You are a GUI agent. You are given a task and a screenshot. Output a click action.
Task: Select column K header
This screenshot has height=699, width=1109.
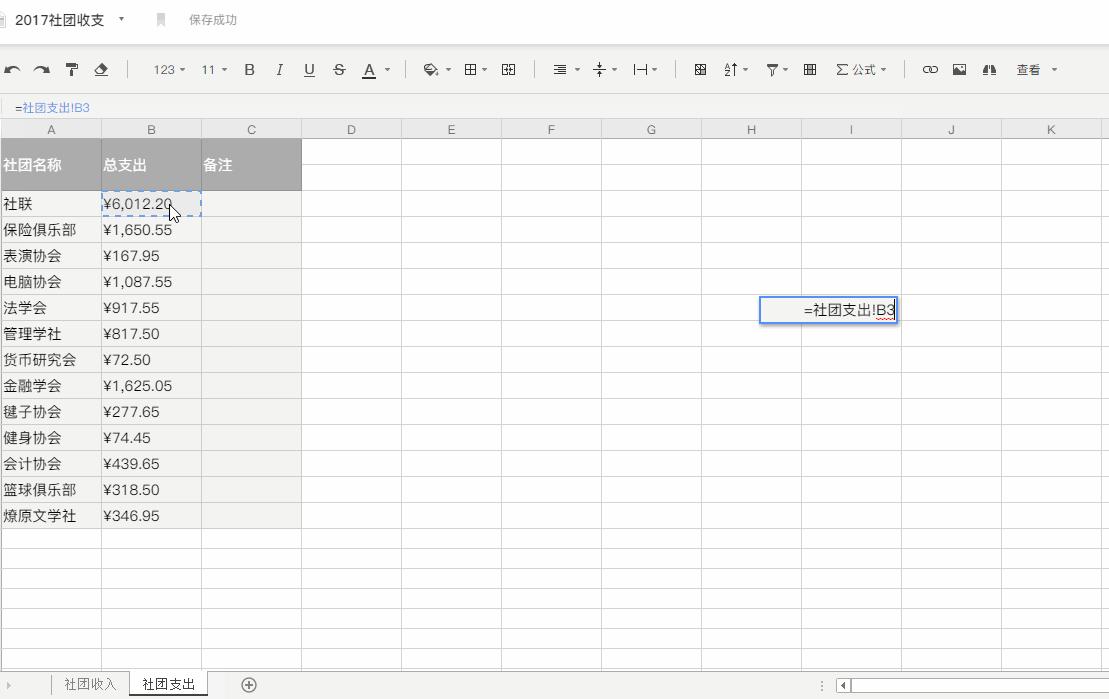click(1051, 129)
